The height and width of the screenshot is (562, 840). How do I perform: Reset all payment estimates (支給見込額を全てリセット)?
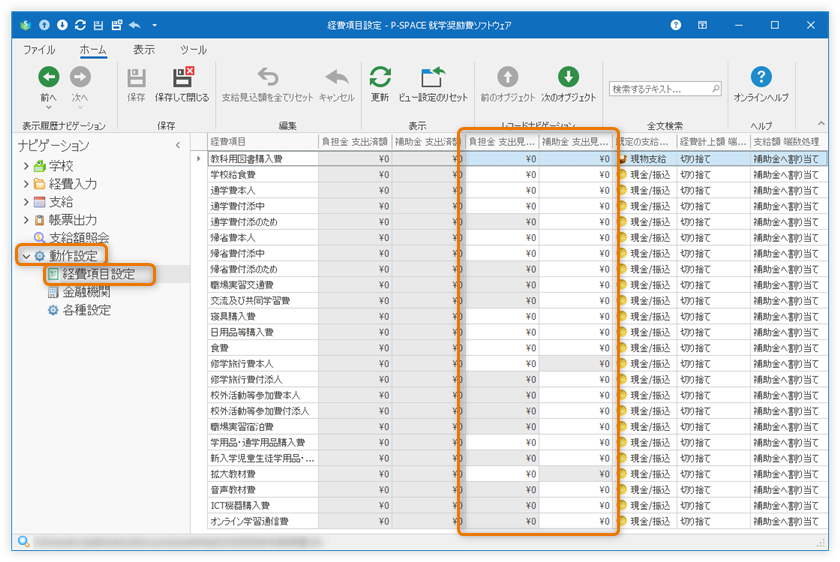tap(267, 77)
